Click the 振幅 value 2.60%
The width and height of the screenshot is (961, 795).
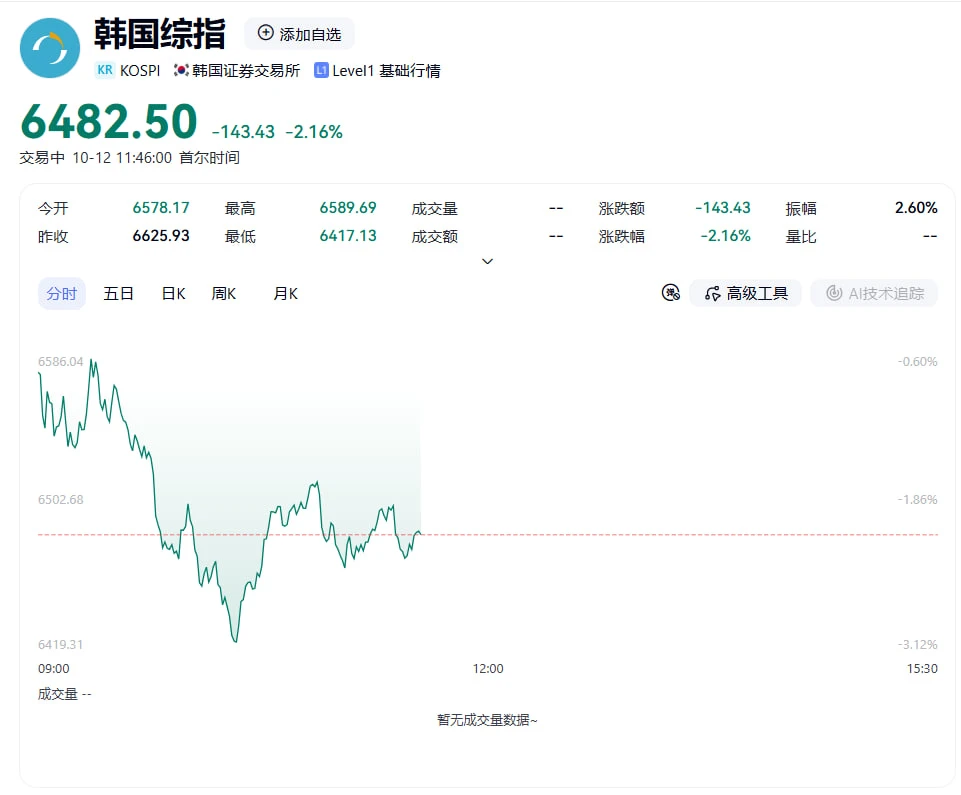(x=916, y=208)
